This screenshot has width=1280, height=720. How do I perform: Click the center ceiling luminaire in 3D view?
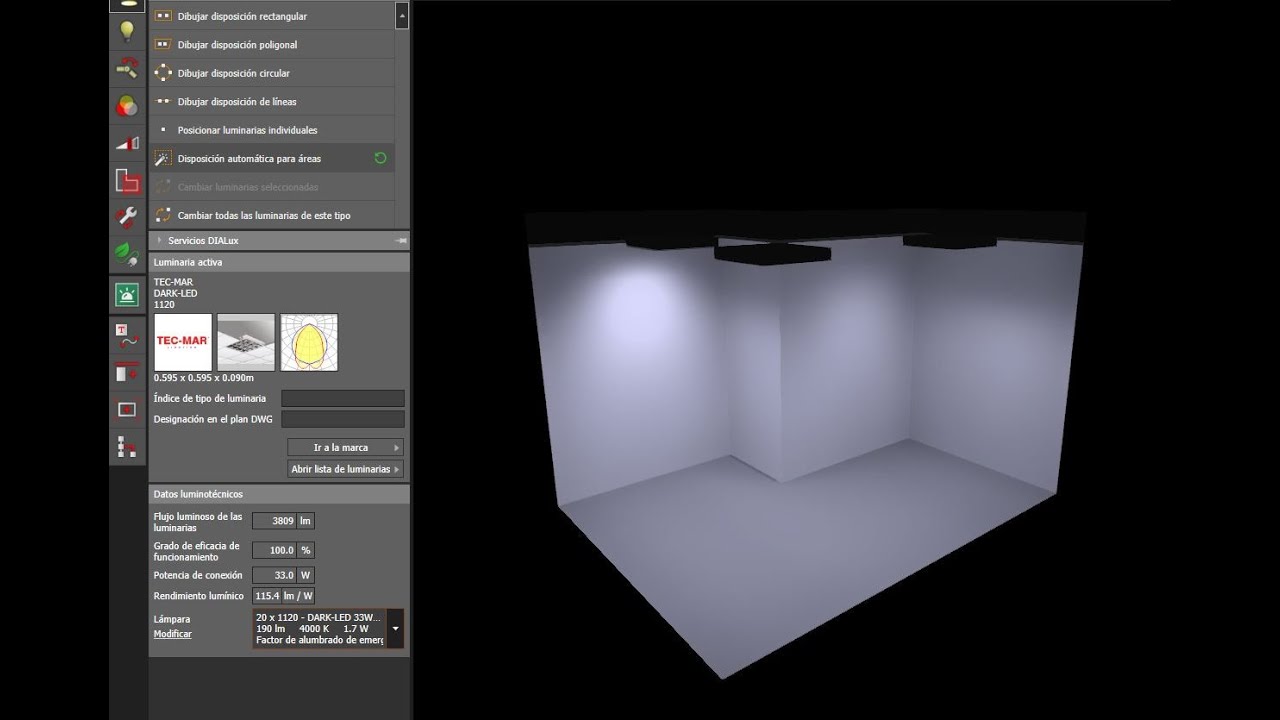click(x=772, y=252)
